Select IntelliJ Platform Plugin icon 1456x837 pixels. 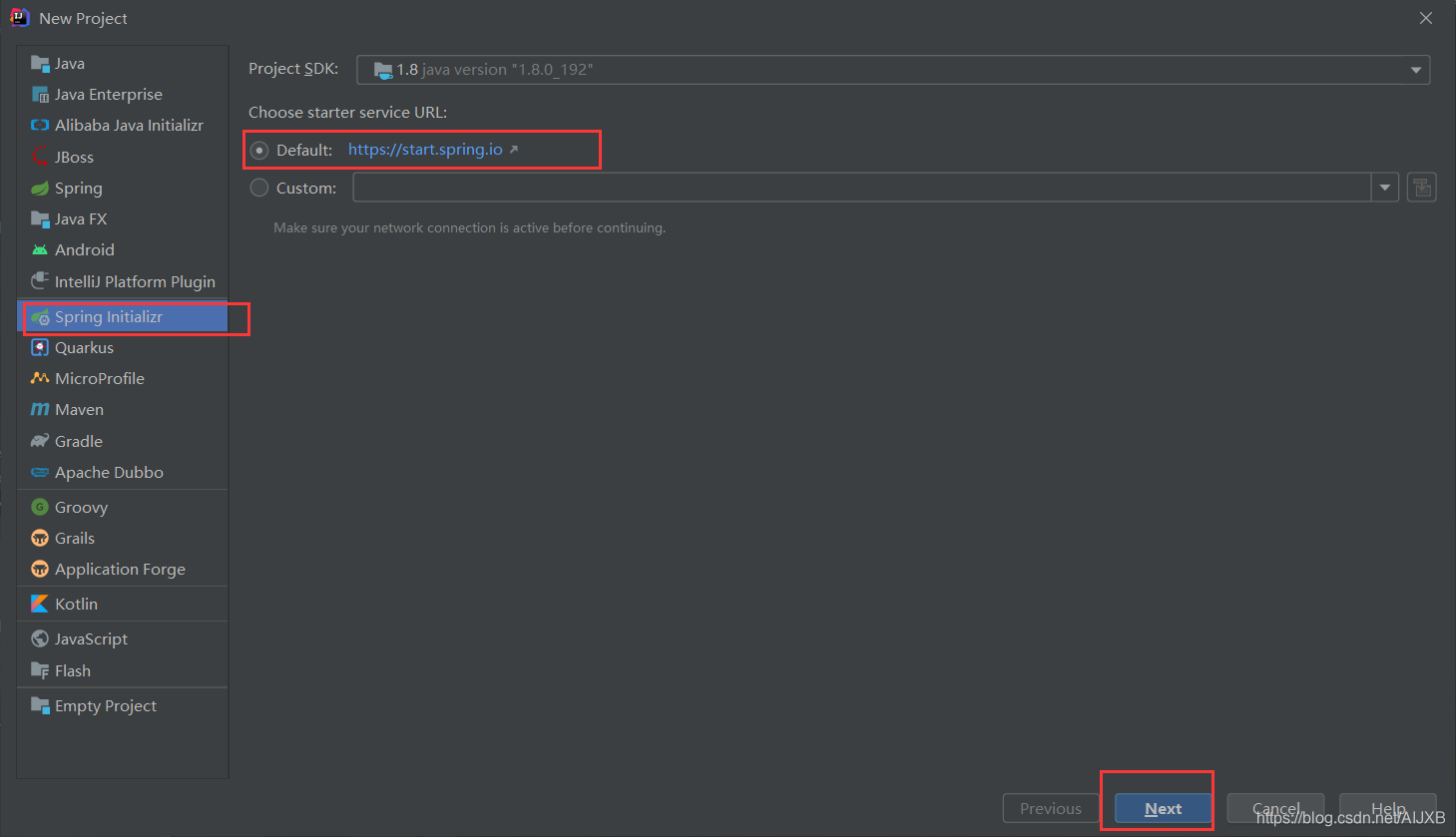[40, 281]
